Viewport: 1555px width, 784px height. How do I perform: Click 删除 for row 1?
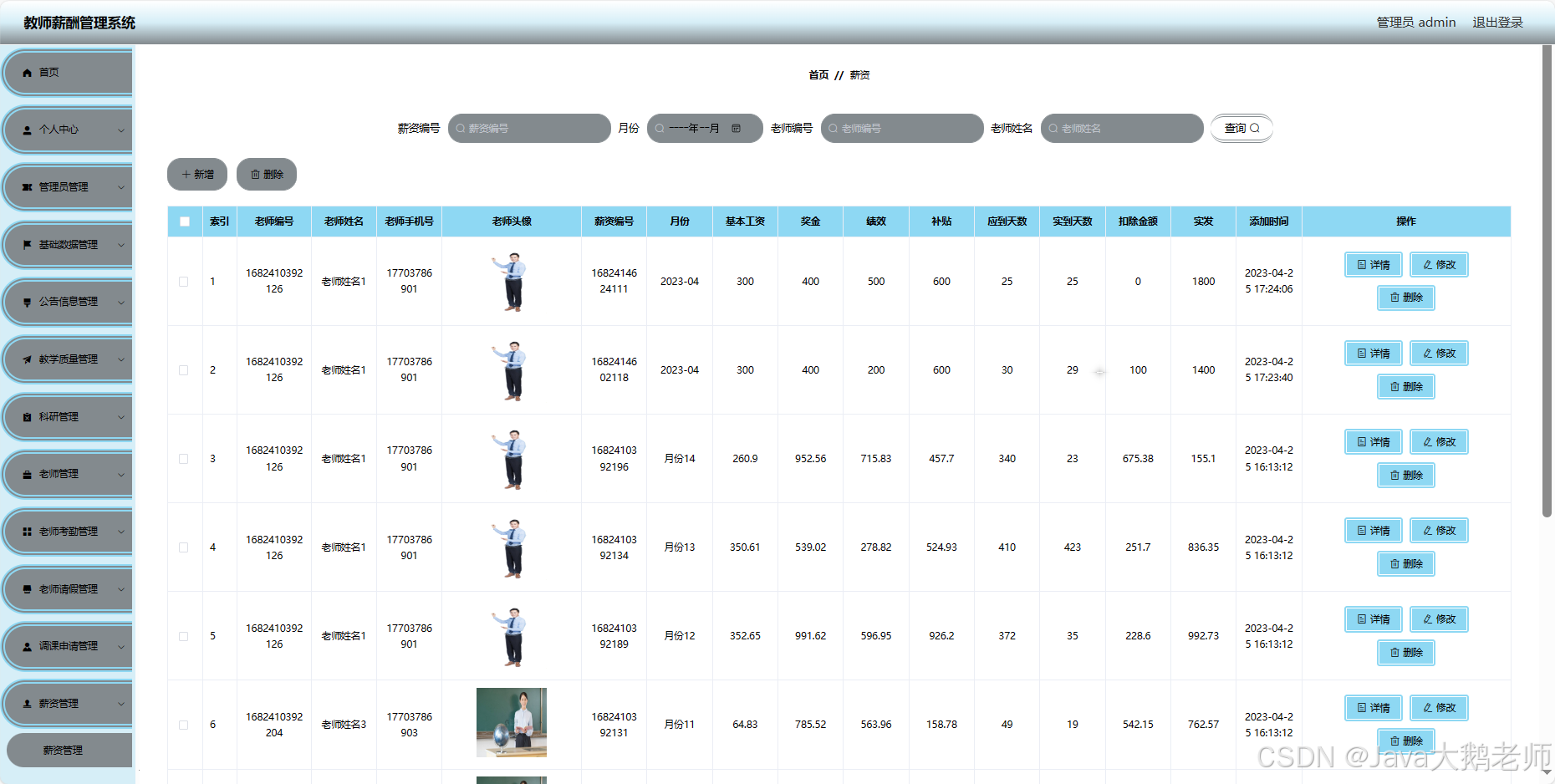click(1406, 298)
